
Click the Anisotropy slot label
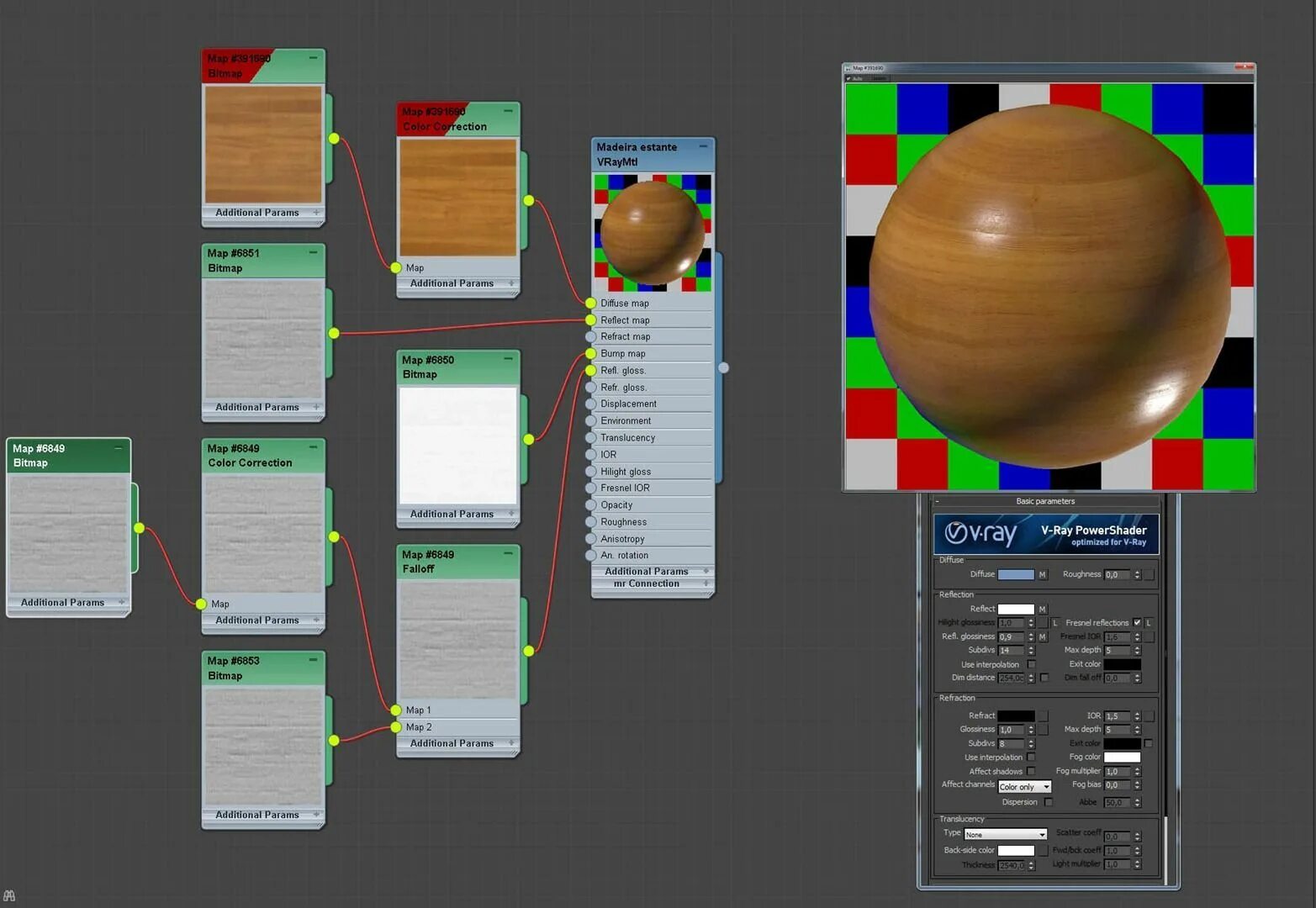[622, 539]
